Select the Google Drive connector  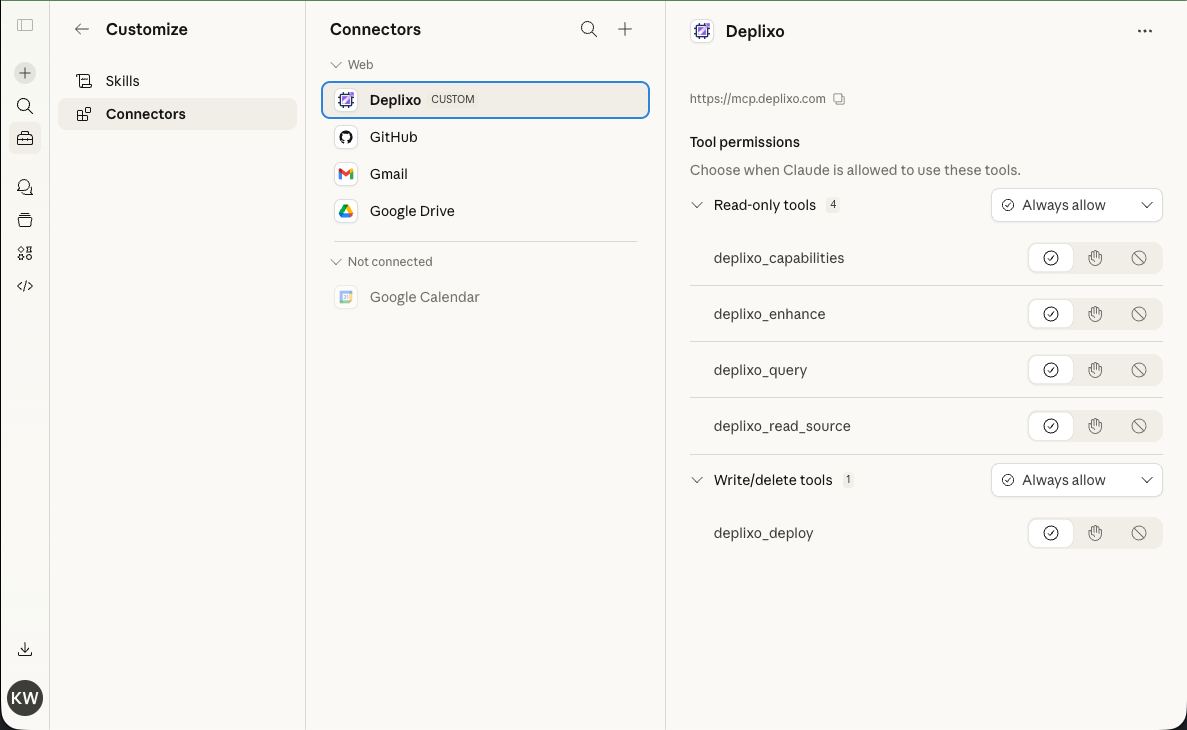(x=485, y=211)
